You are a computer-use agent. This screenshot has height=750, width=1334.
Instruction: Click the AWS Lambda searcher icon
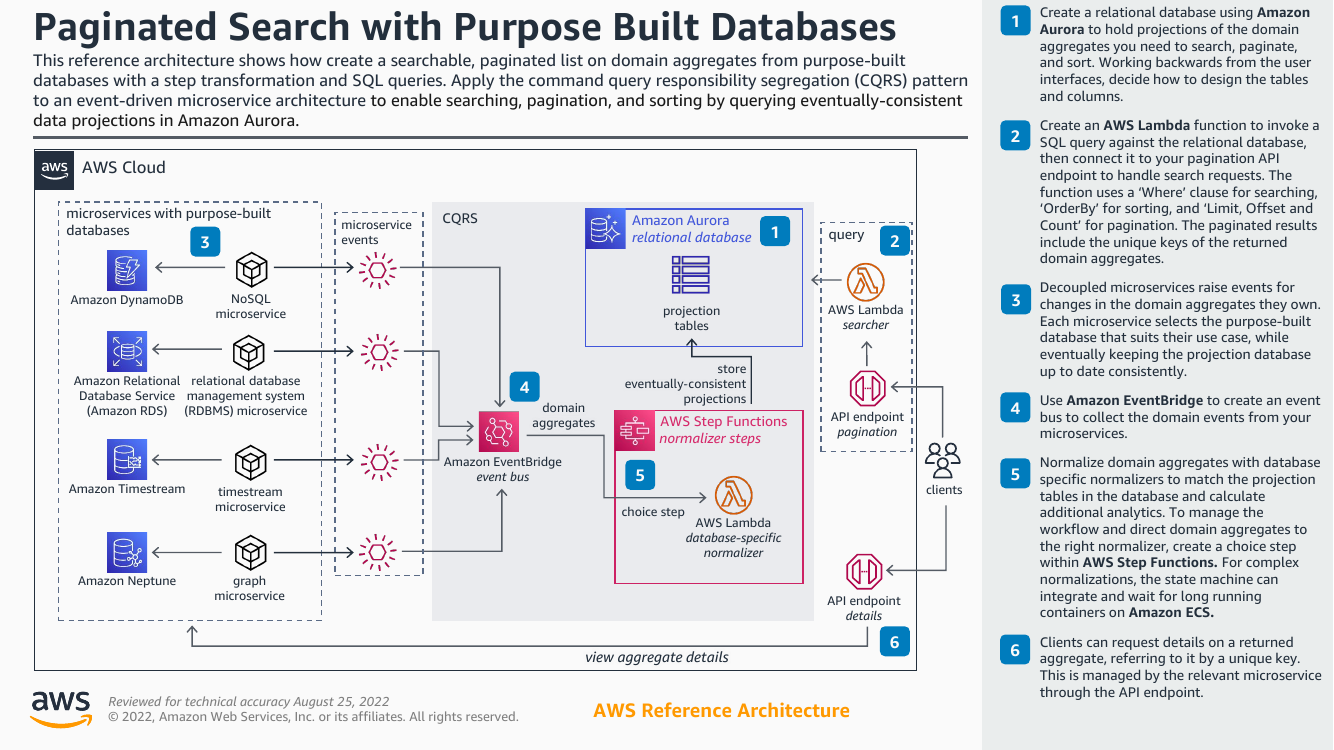pyautogui.click(x=866, y=283)
